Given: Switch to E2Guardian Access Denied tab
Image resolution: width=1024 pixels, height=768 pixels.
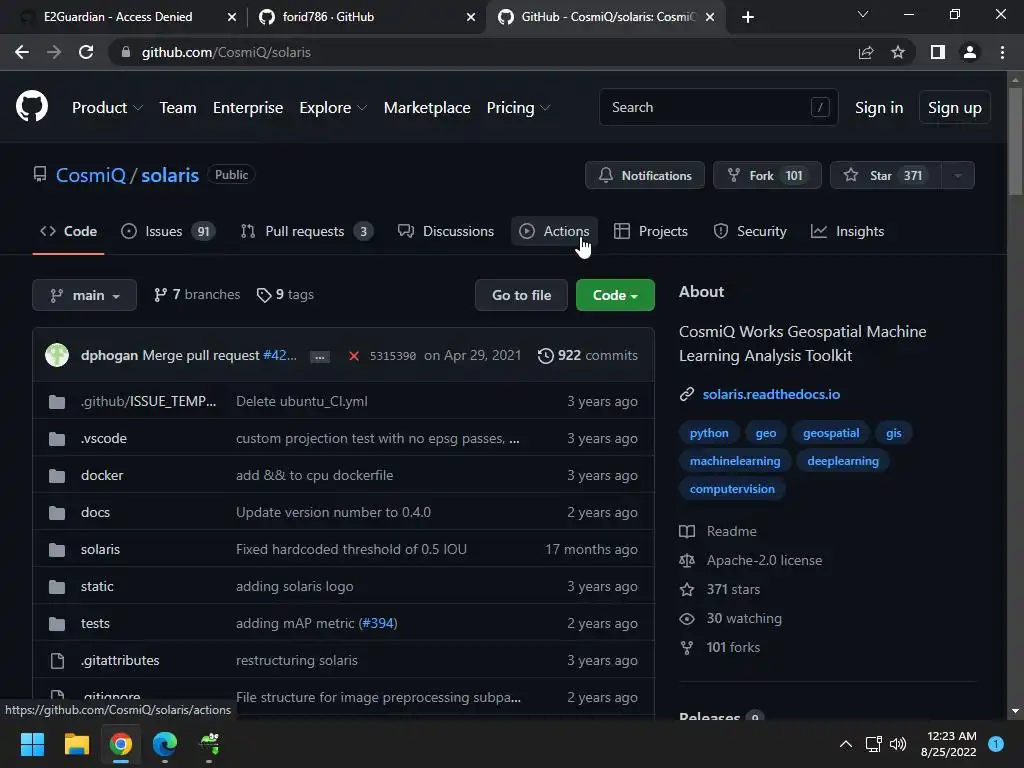Looking at the screenshot, I should point(128,17).
